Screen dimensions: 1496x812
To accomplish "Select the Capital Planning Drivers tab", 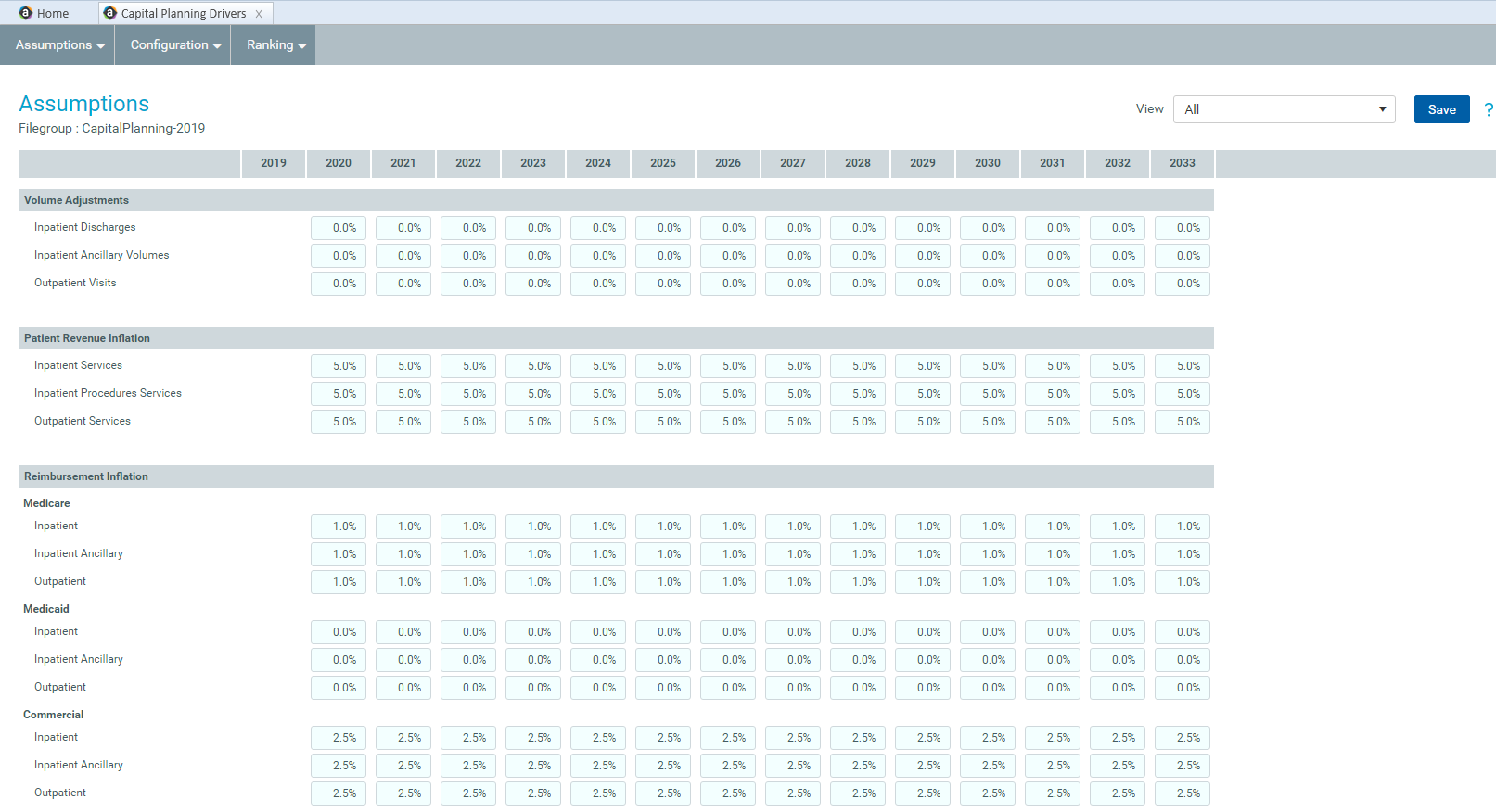I will 184,14.
